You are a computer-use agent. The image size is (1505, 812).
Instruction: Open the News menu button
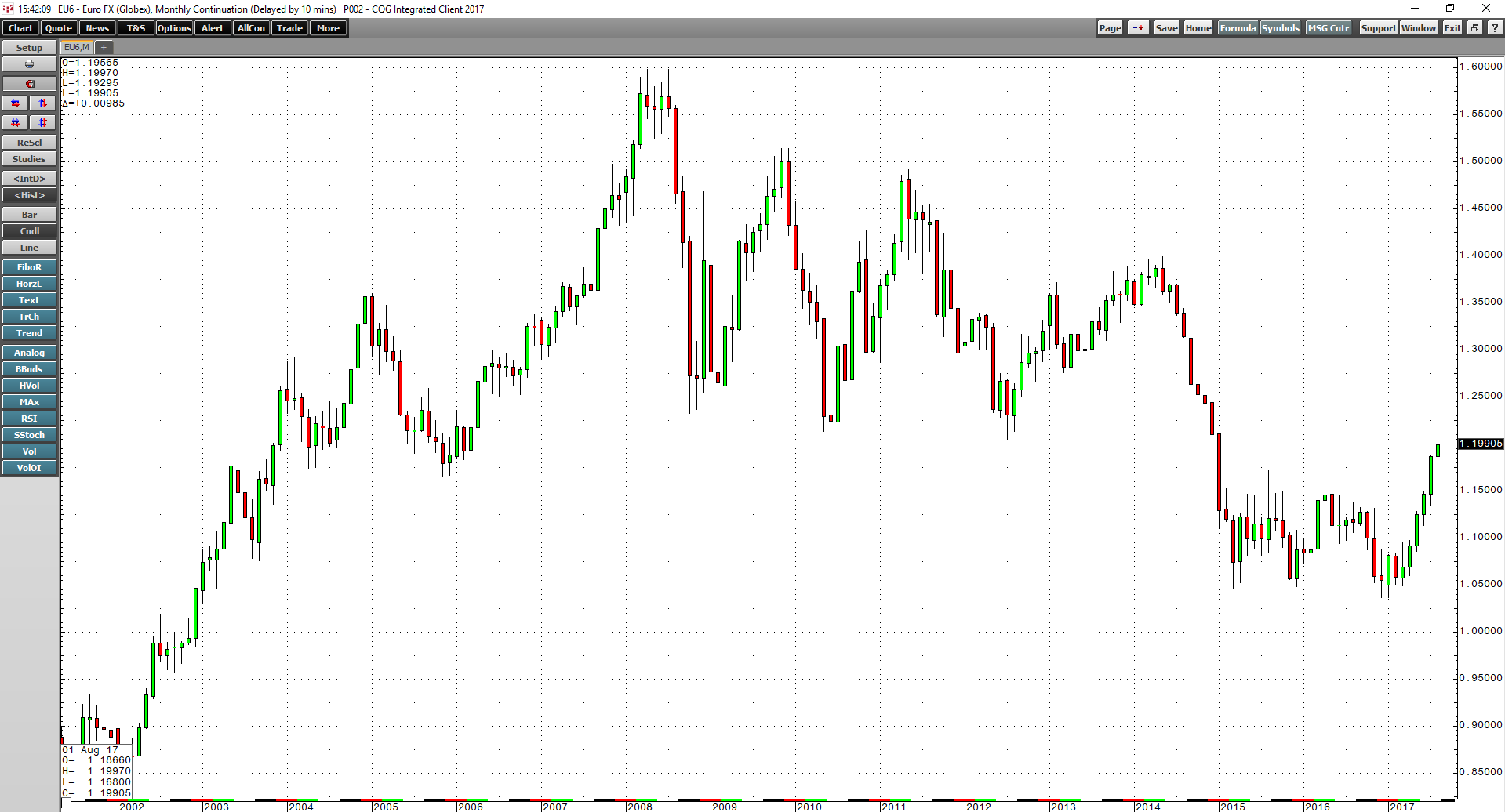click(97, 28)
